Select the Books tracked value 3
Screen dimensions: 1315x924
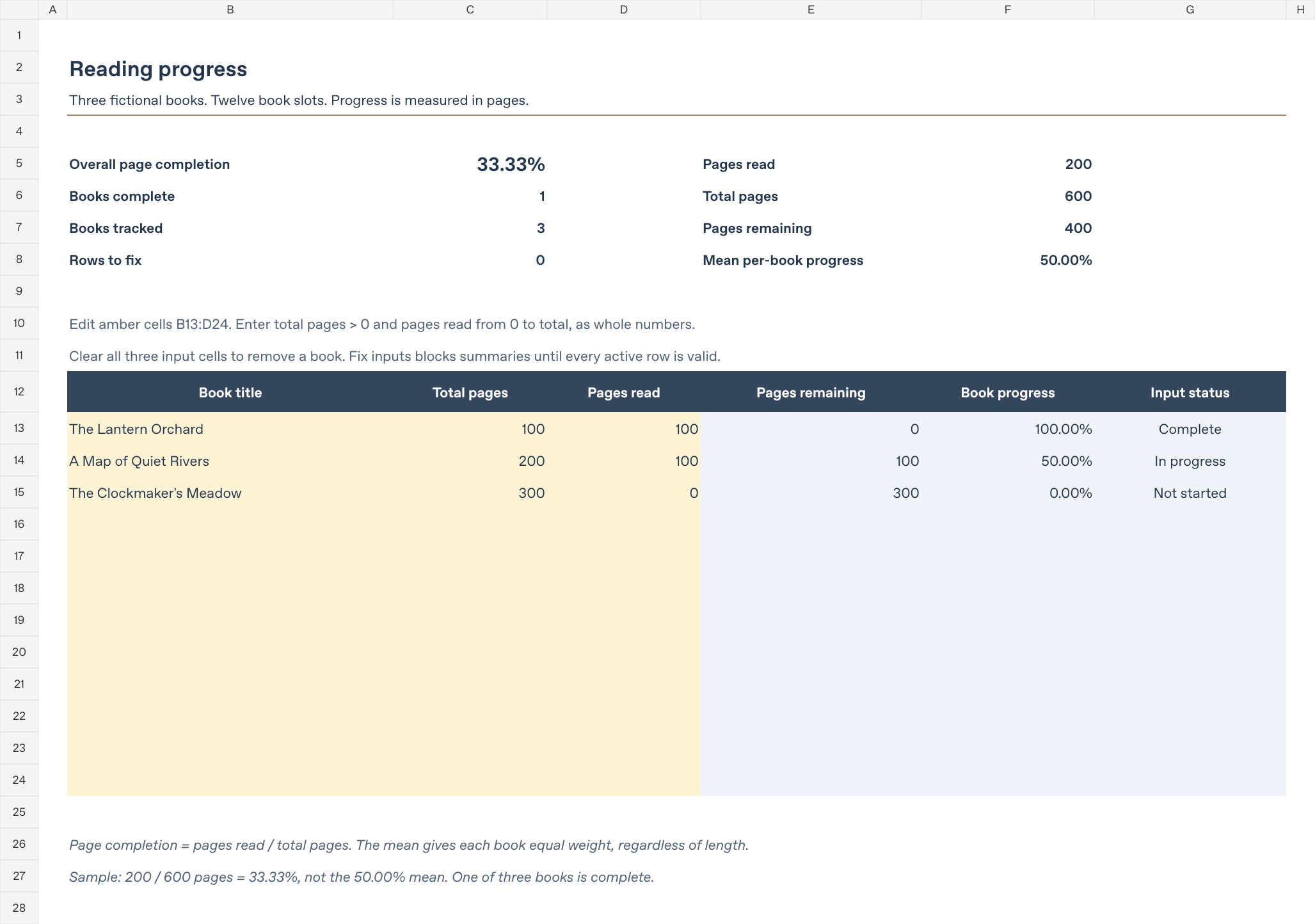point(541,228)
